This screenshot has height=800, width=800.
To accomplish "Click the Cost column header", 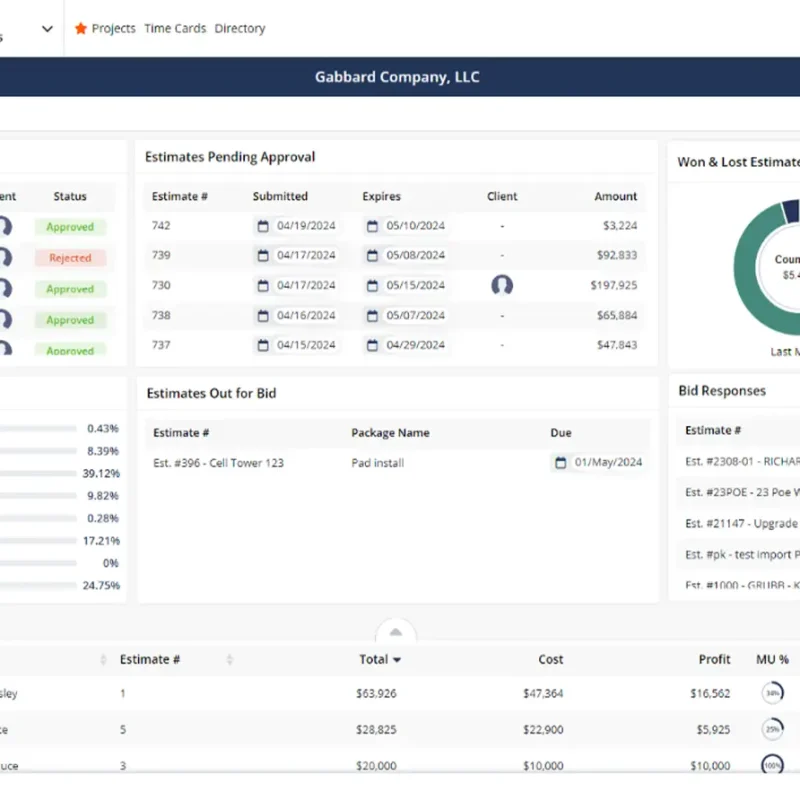I will pyautogui.click(x=551, y=660).
